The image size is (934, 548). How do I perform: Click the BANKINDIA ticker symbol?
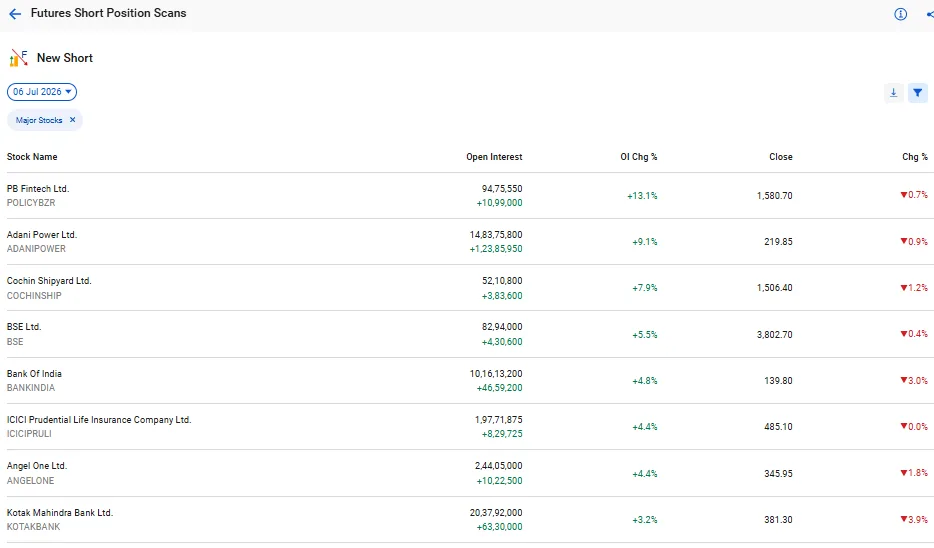coord(31,387)
